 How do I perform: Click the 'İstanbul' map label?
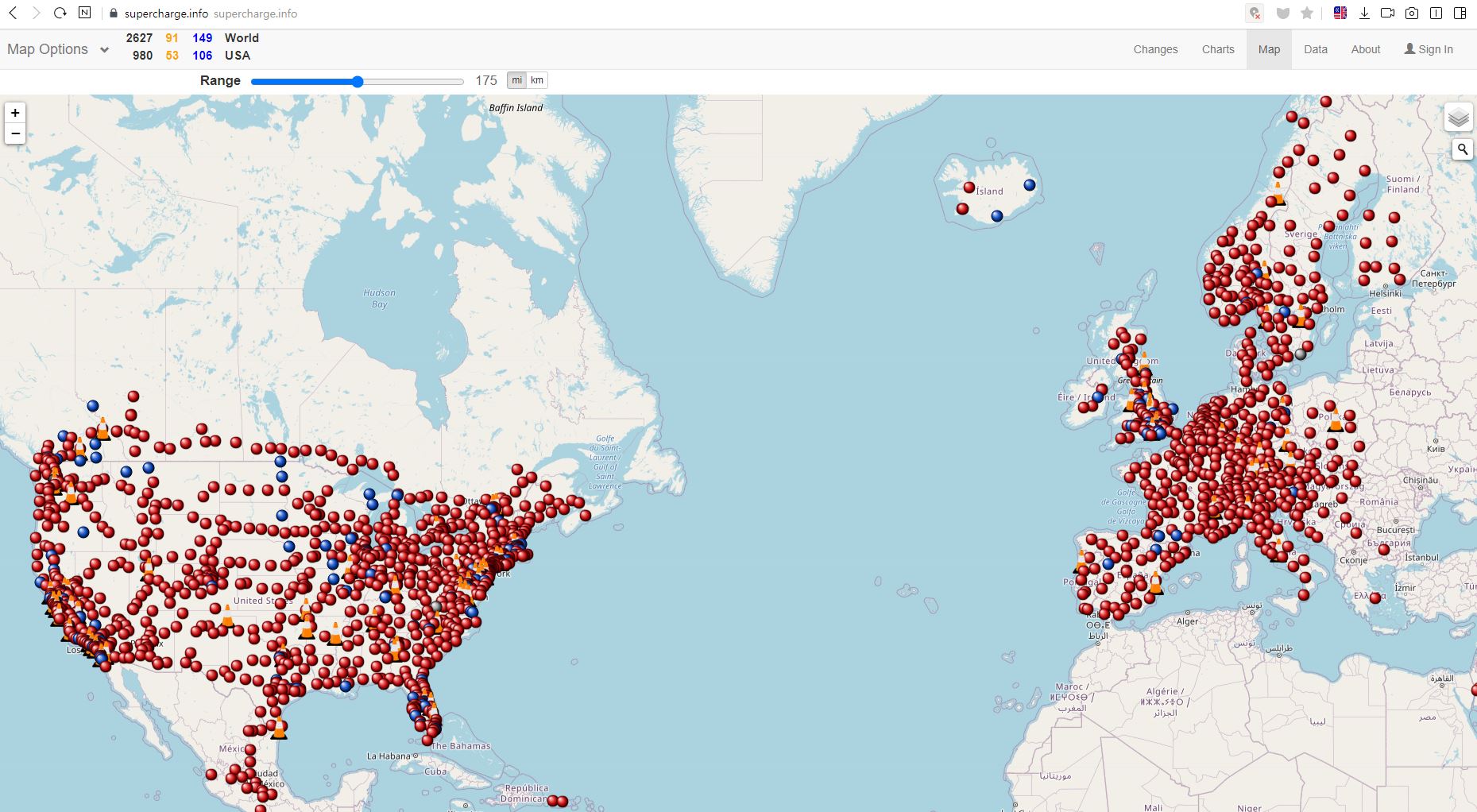1421,558
